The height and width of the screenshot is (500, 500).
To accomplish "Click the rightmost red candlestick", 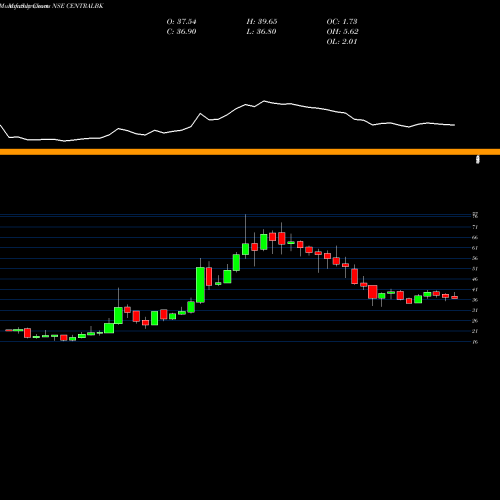I will click(x=455, y=297).
